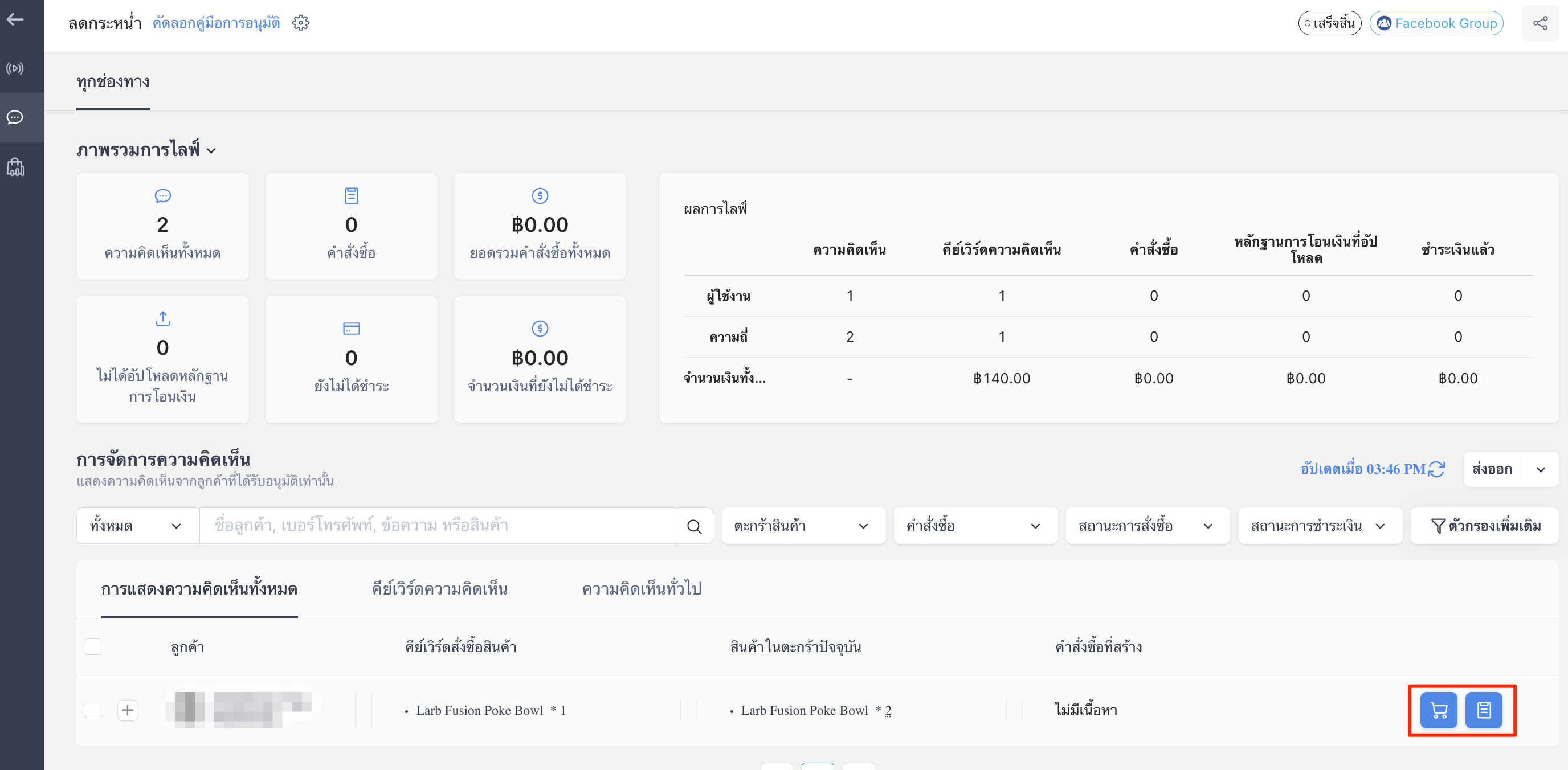Open the ทั้งหมด filter dropdown

point(137,526)
